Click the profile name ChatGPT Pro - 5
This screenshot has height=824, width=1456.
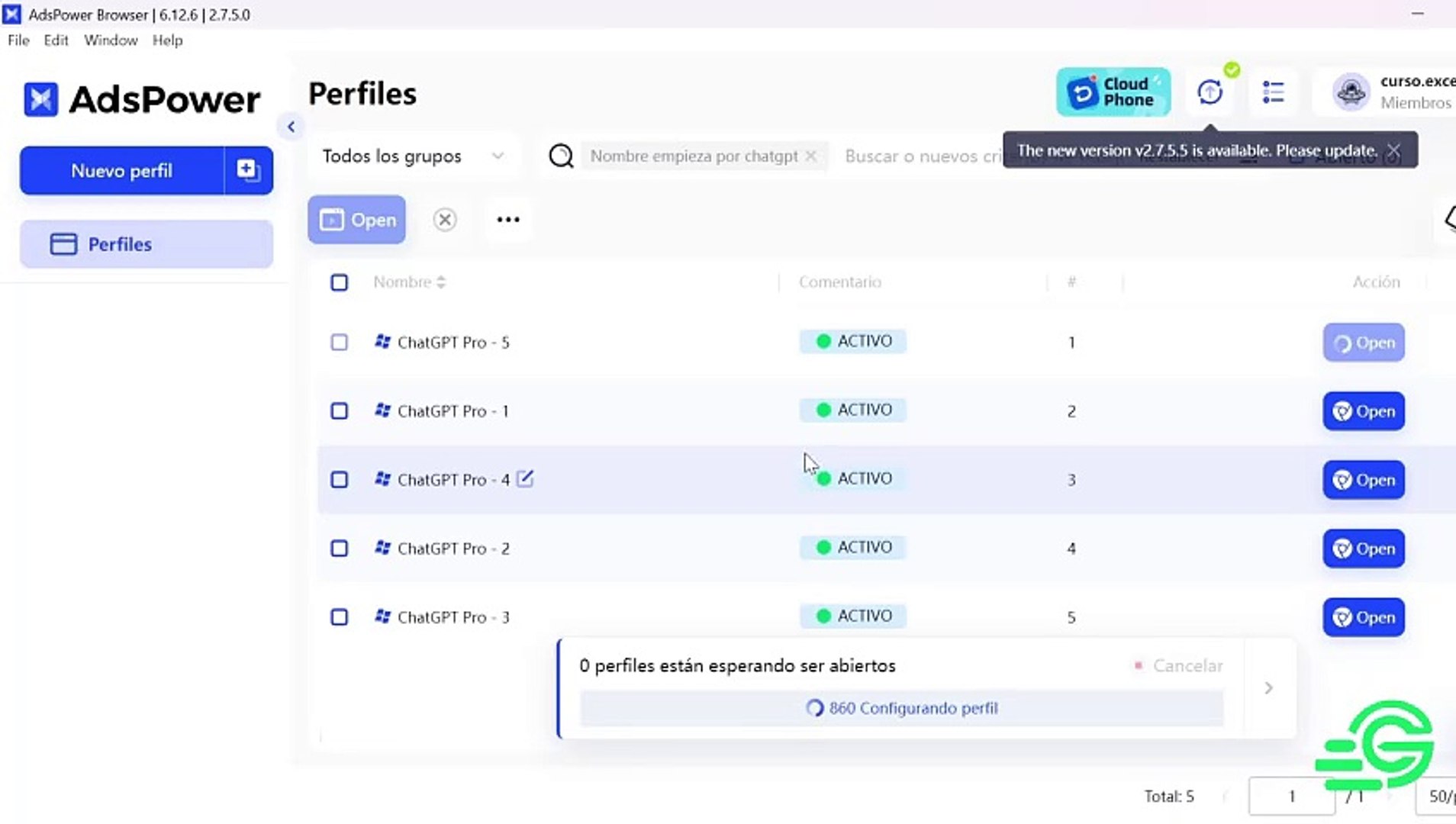pyautogui.click(x=453, y=343)
